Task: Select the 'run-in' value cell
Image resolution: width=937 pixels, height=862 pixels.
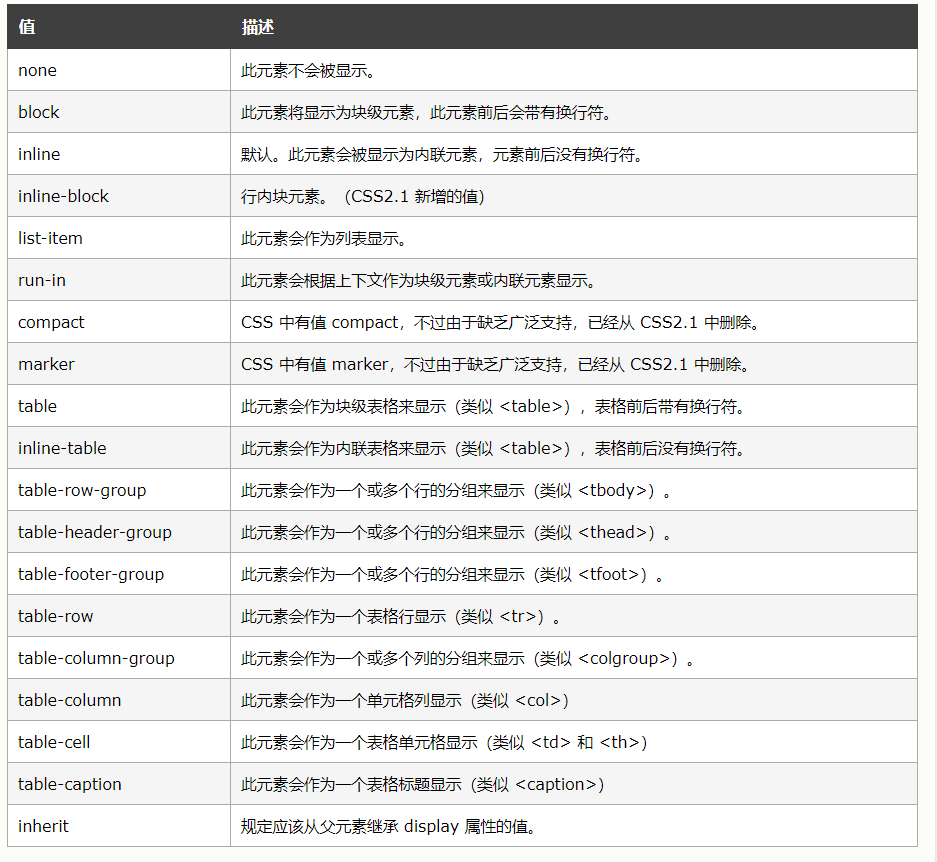Action: tap(119, 280)
